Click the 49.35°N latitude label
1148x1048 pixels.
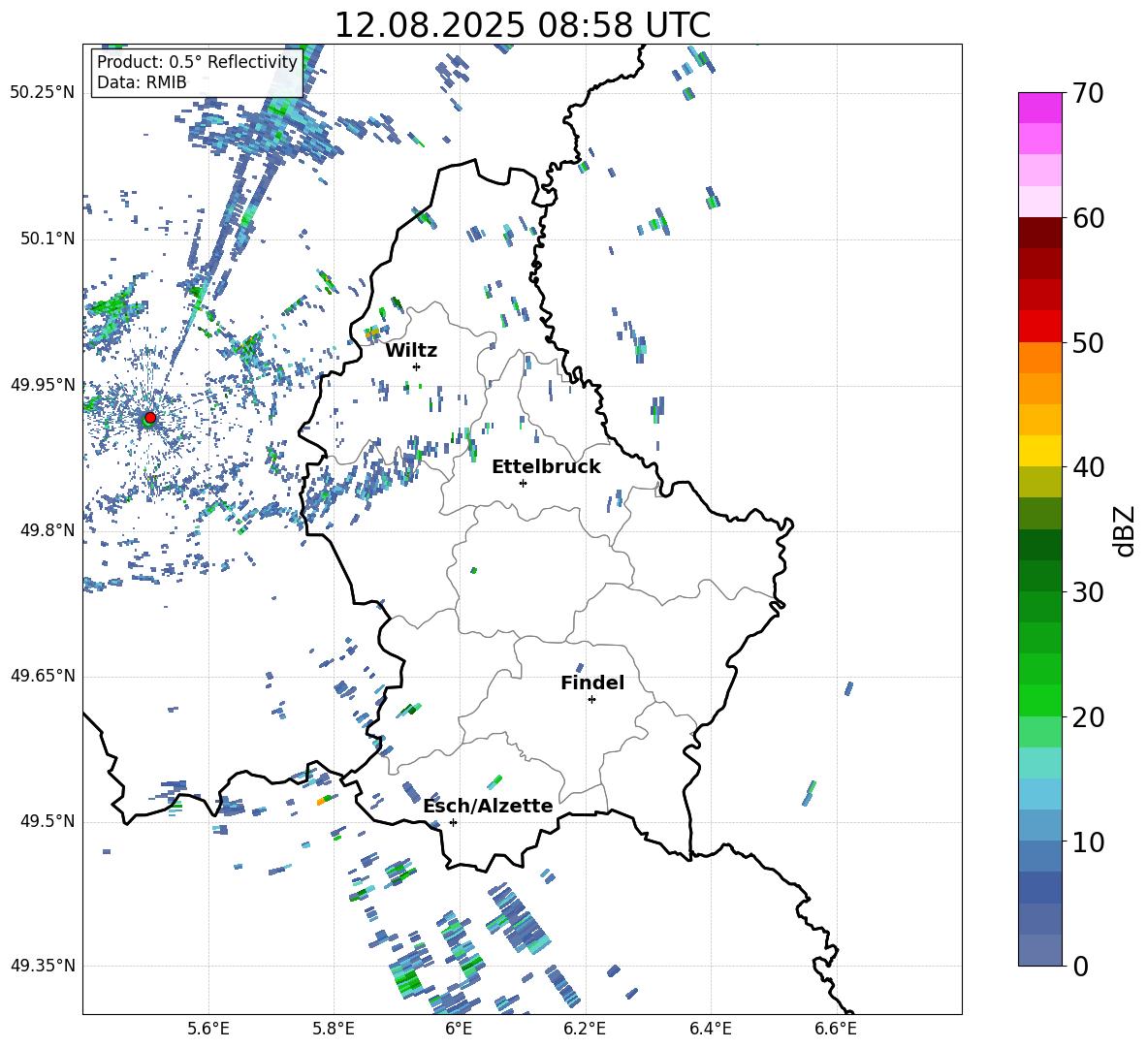click(x=43, y=966)
